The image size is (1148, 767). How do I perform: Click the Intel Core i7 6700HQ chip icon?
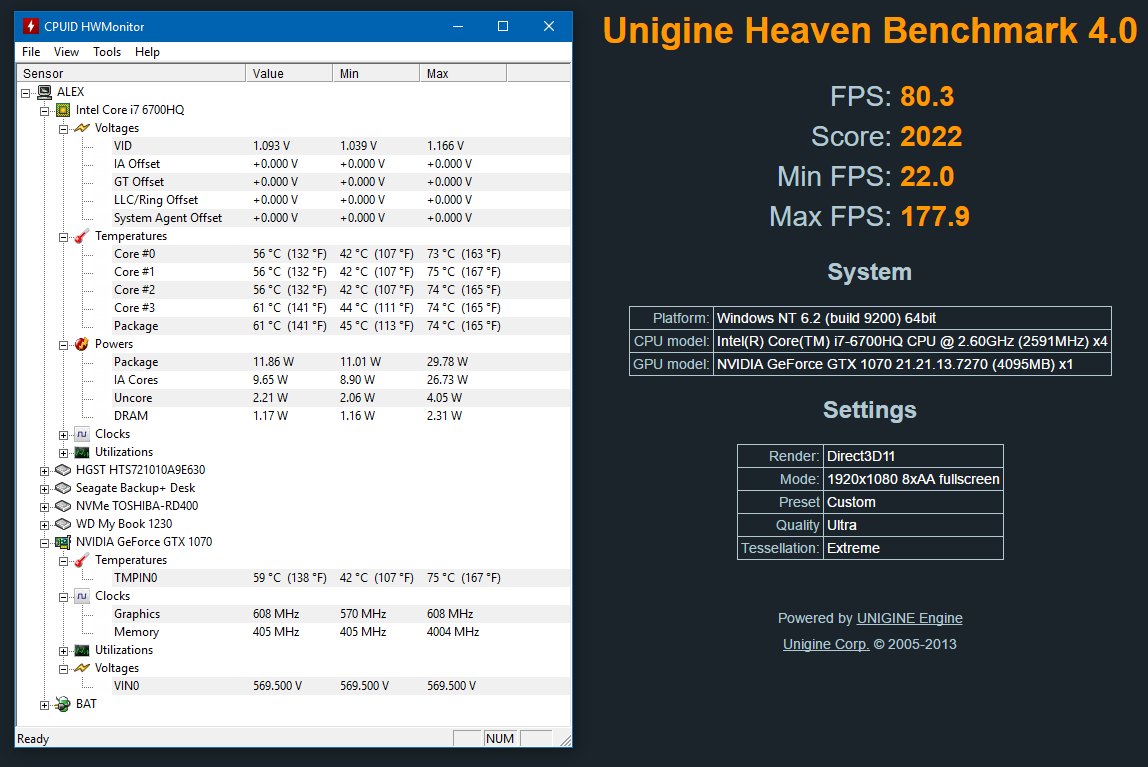(x=63, y=110)
